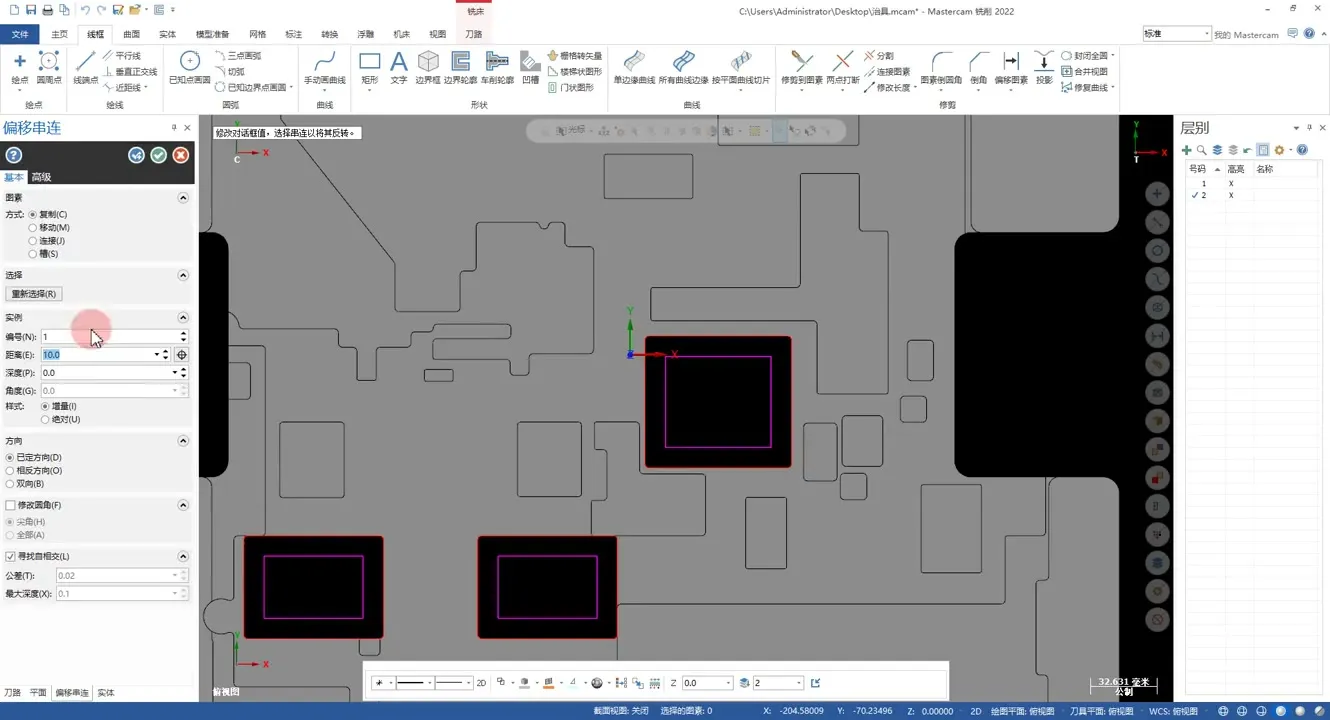Switch to the 曲面 ribbon tab
The width and height of the screenshot is (1330, 720).
coord(131,34)
